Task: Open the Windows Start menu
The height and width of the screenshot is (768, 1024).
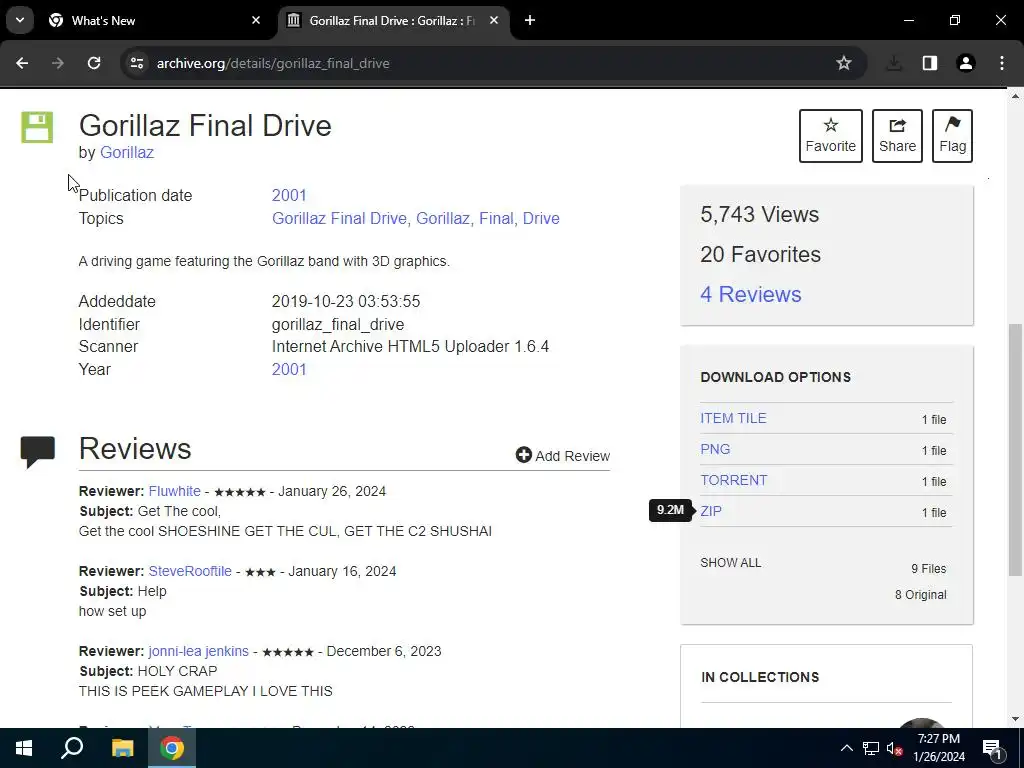Action: (x=24, y=748)
